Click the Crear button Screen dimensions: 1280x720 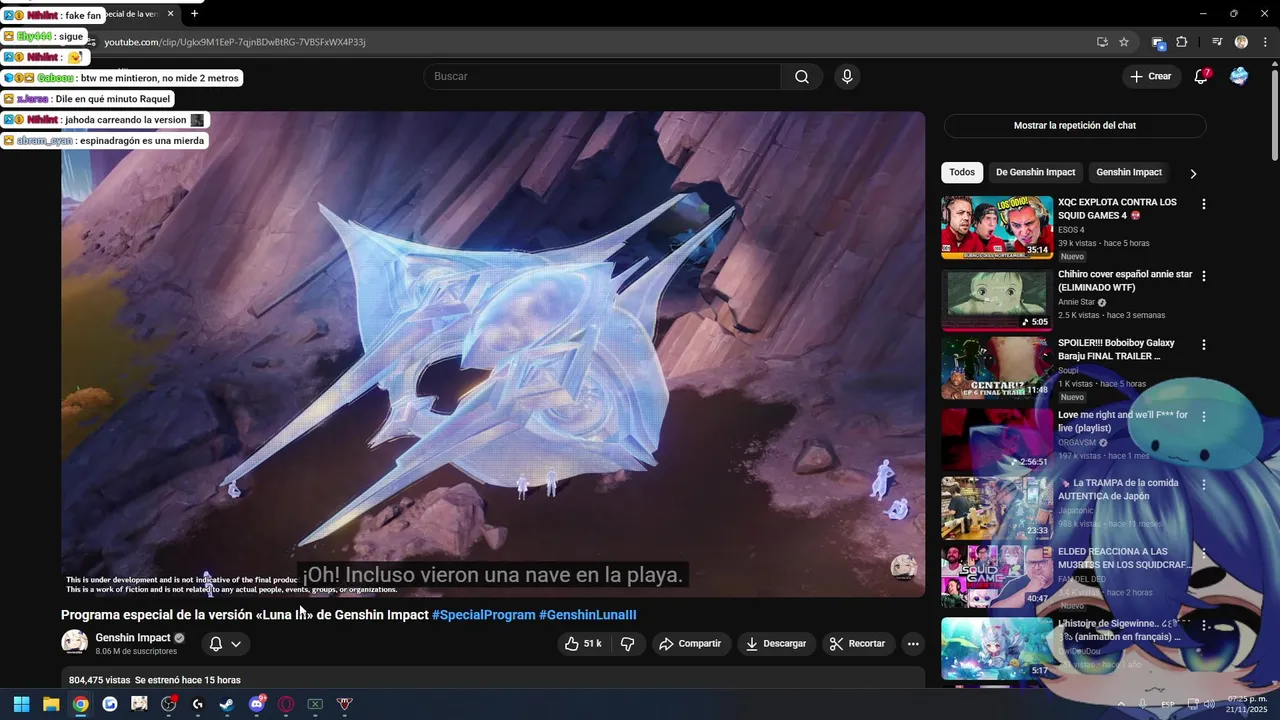(x=1150, y=77)
